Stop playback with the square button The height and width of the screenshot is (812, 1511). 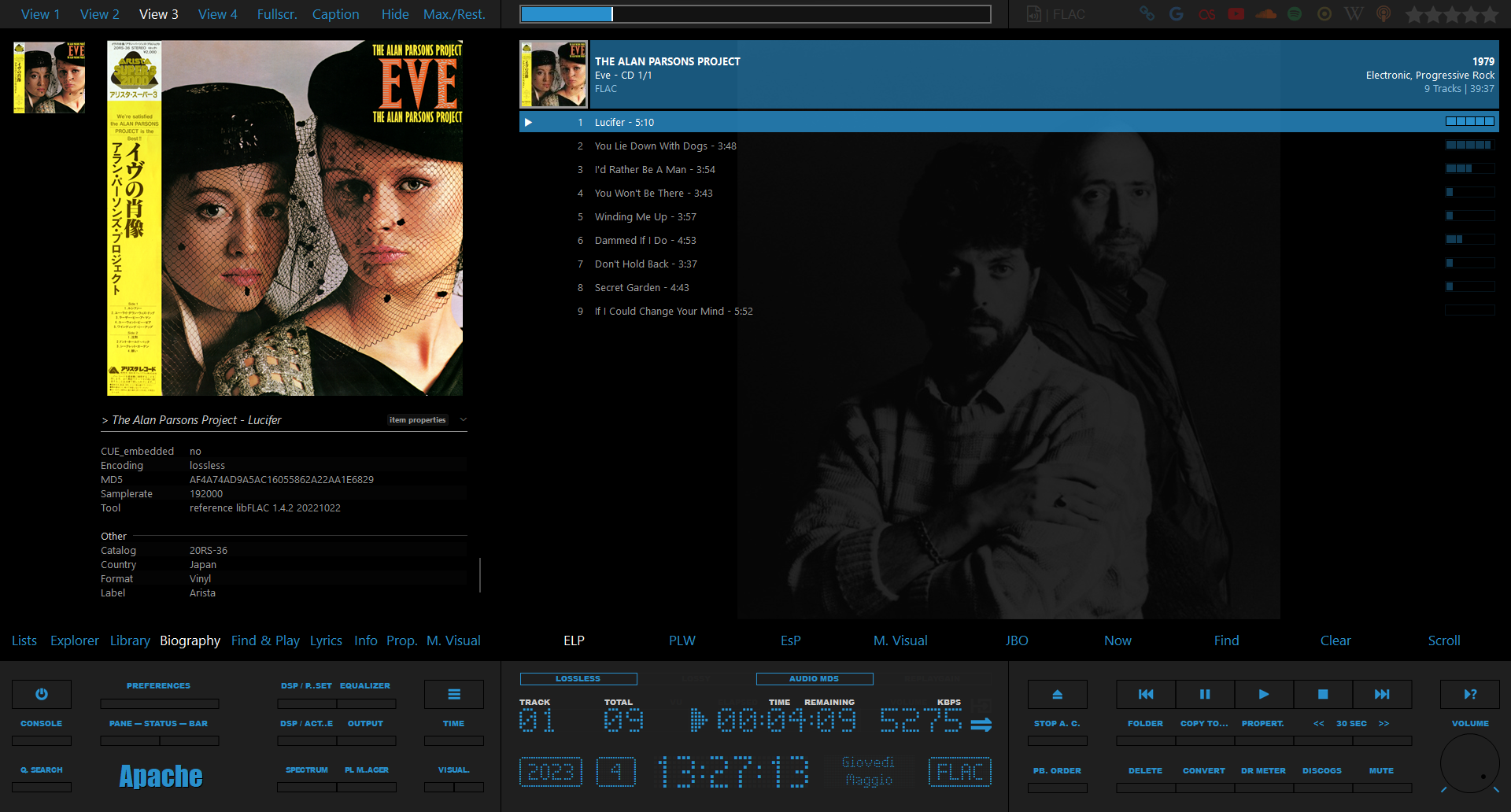[x=1323, y=694]
